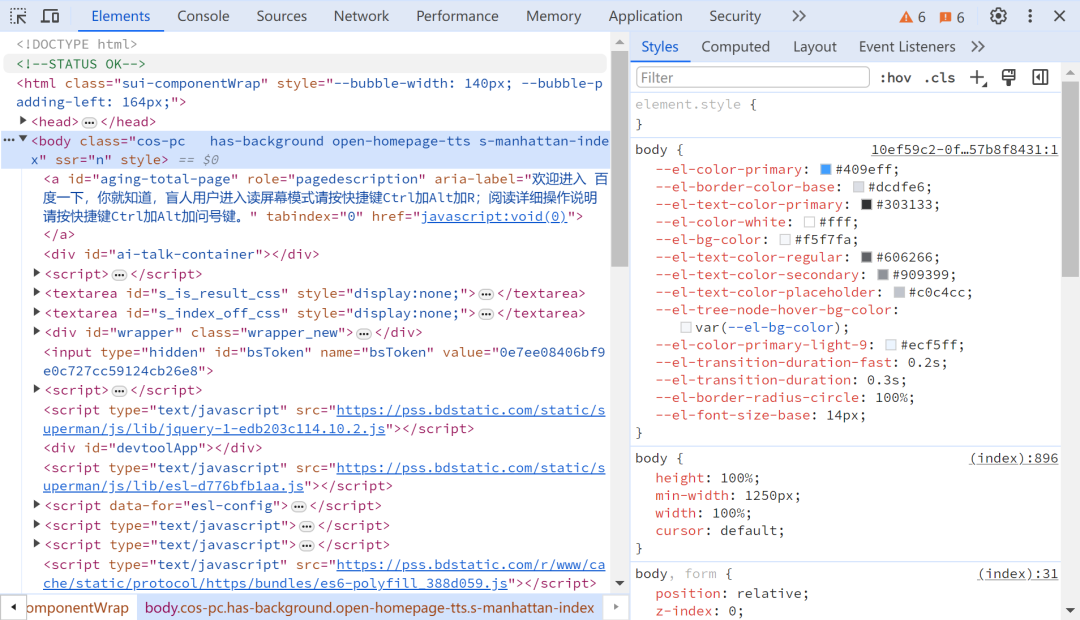Collapse the body element node
This screenshot has width=1080, height=620.
click(x=23, y=139)
